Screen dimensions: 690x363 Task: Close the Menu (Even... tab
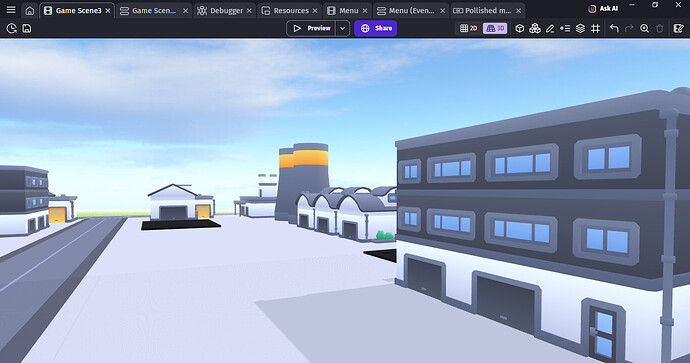click(443, 11)
